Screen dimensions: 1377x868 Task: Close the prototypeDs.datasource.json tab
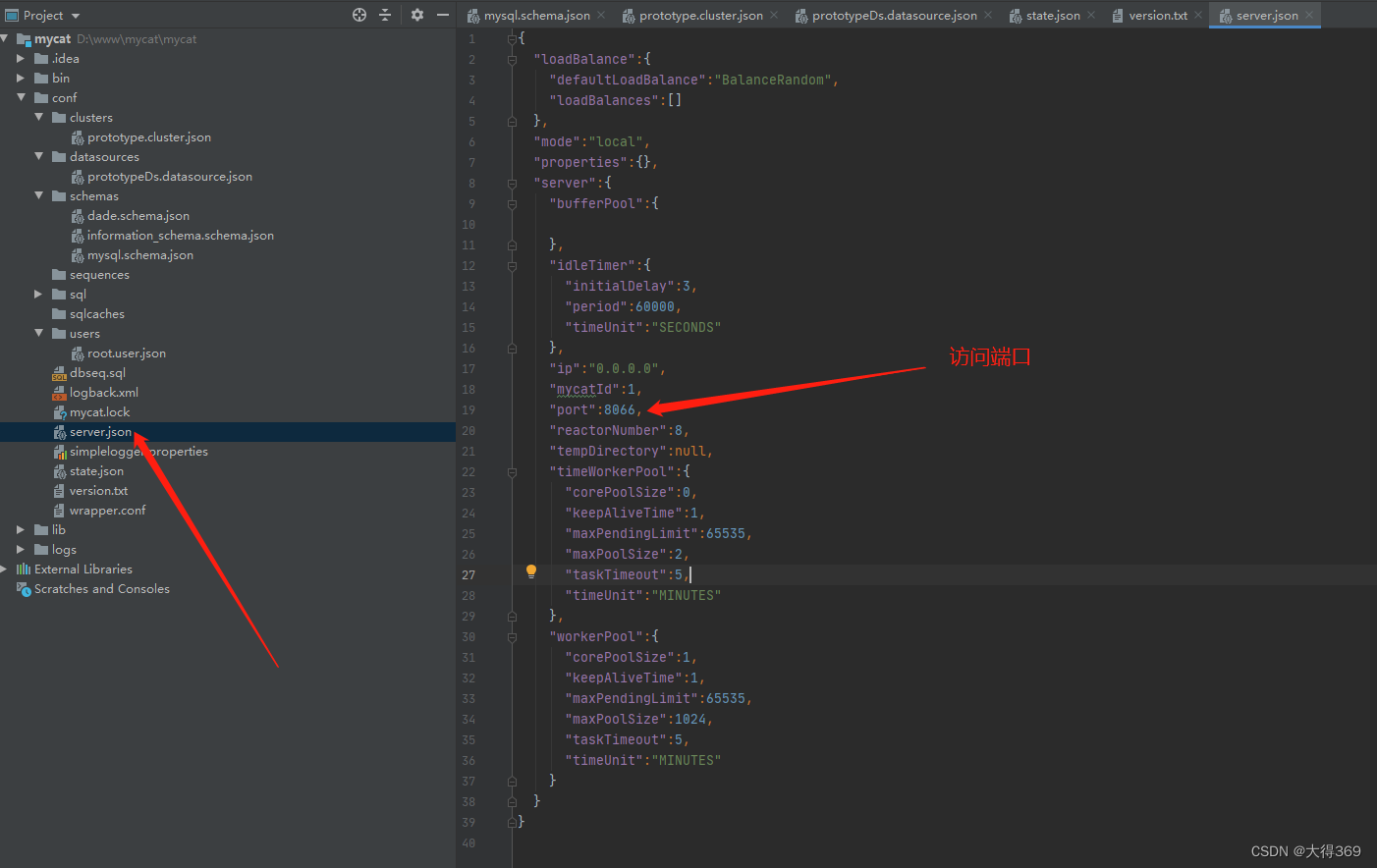tap(988, 15)
